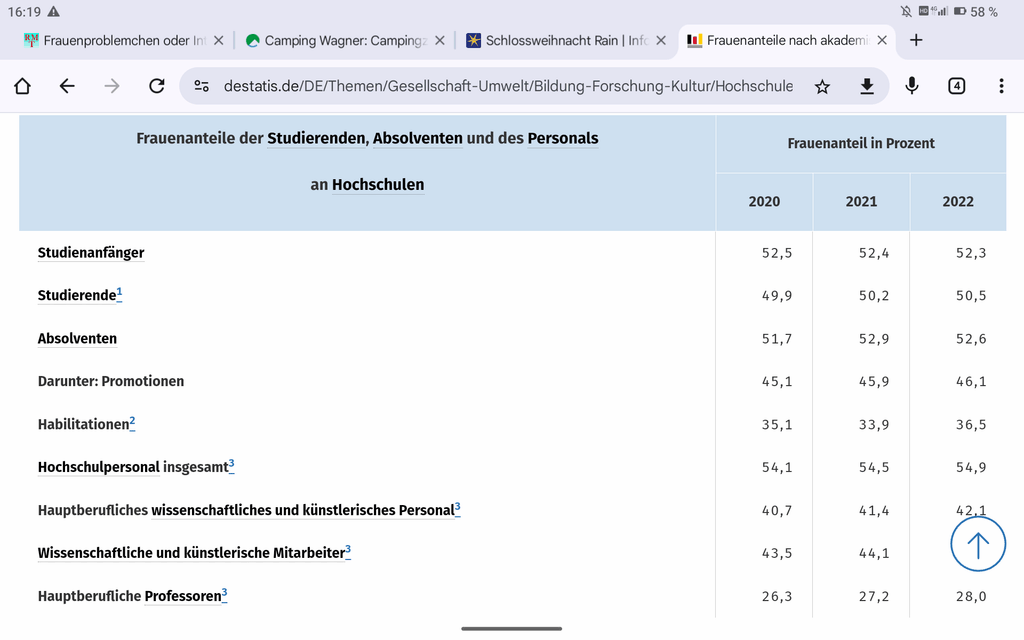Click the Hochschulpersonal link
This screenshot has height=640, width=1024.
click(99, 467)
